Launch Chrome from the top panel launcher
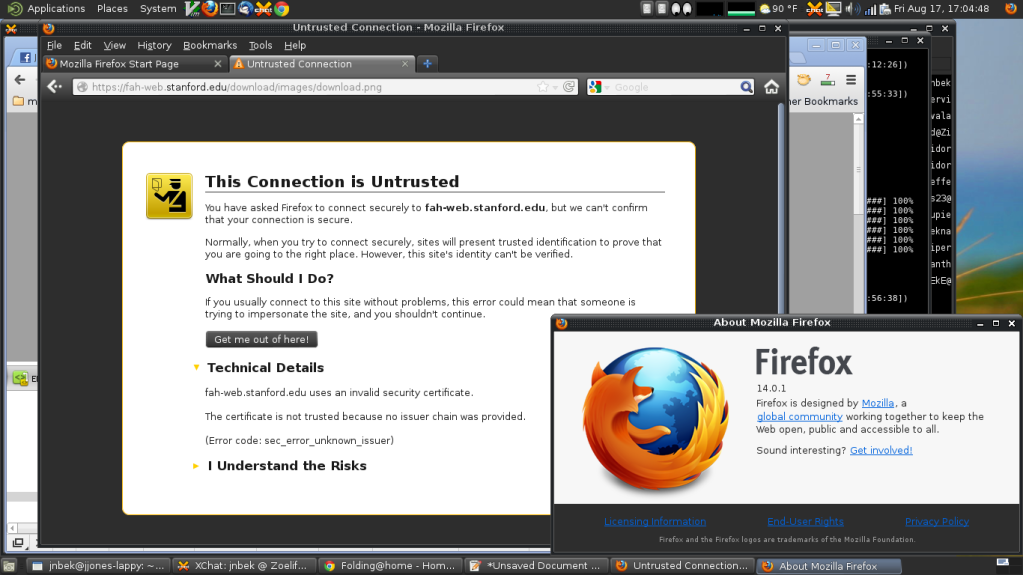The height and width of the screenshot is (575, 1023). 282,8
